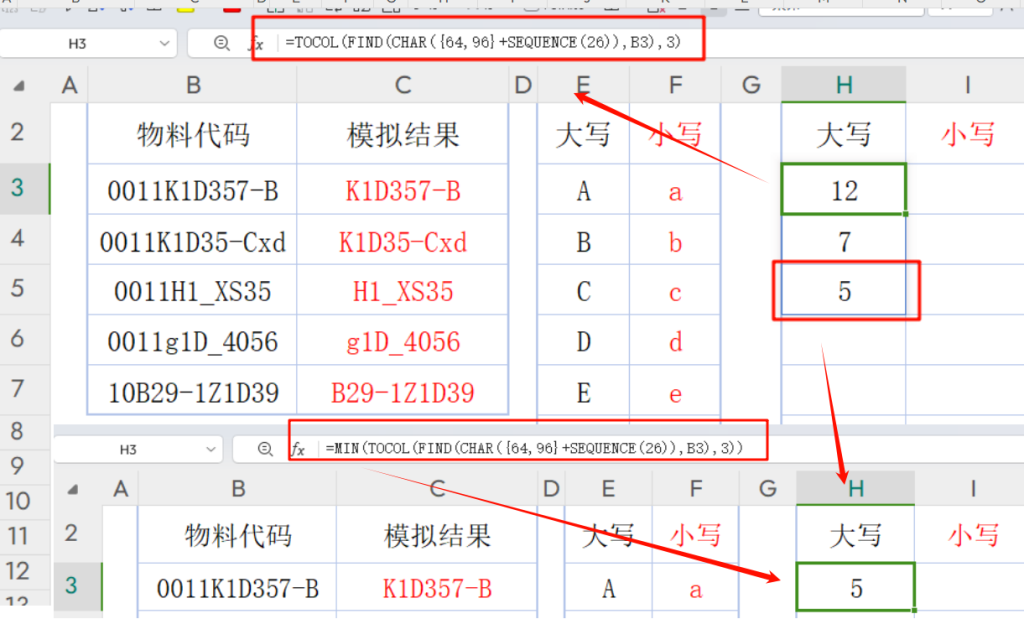Select column D header in lower sheet

click(x=551, y=488)
